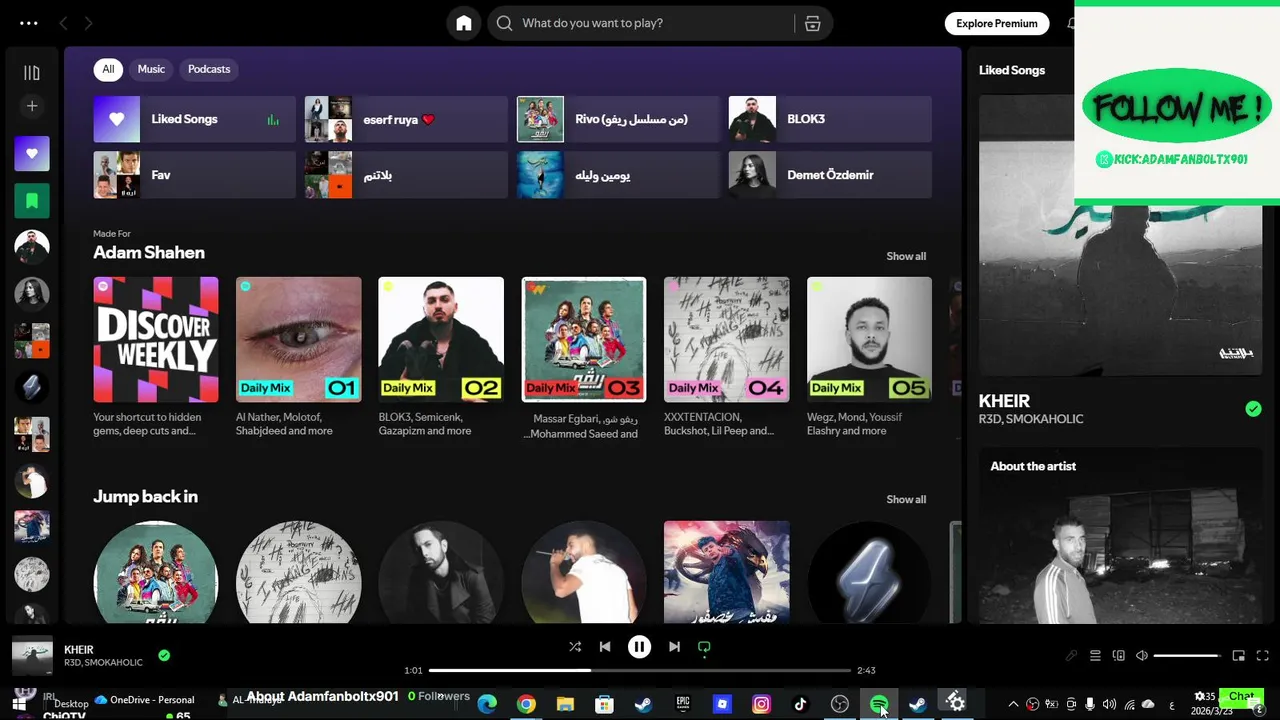Click the Jump back in heading
The height and width of the screenshot is (720, 1280).
click(145, 496)
